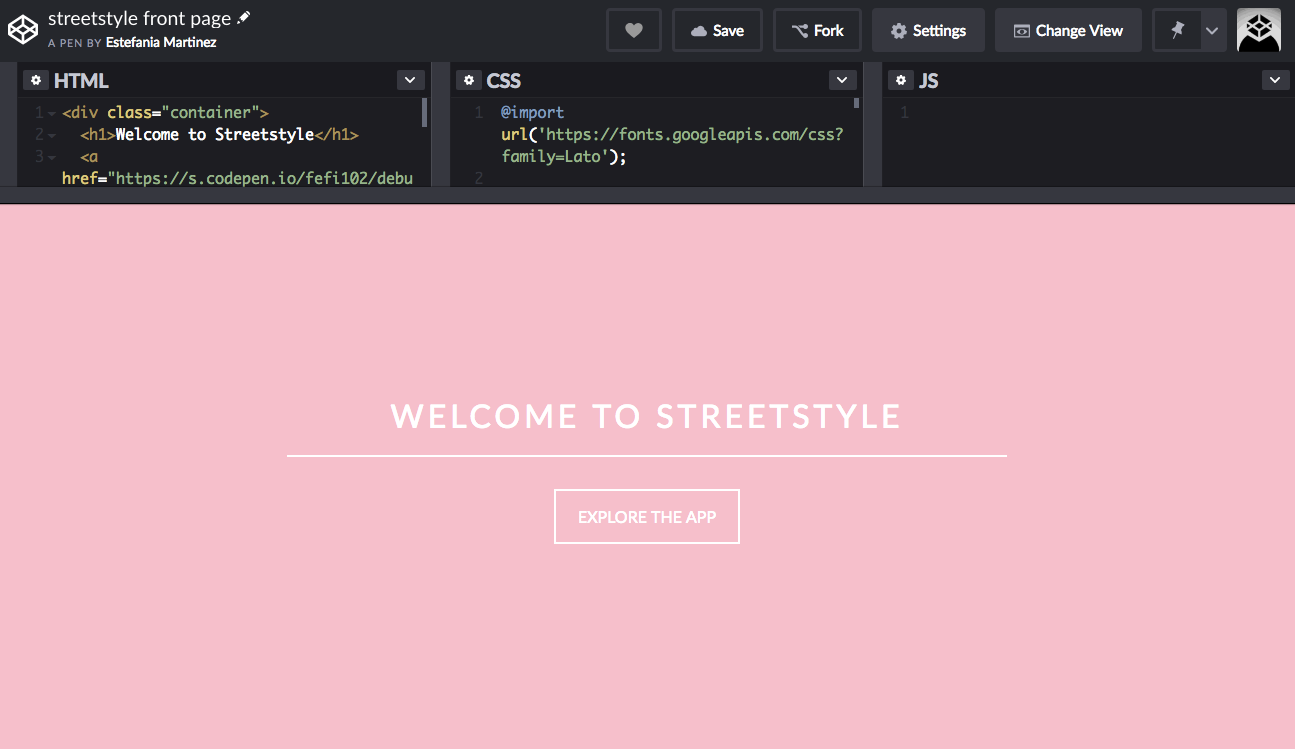
Task: Pin the pen with pushpin icon
Action: (x=1177, y=31)
